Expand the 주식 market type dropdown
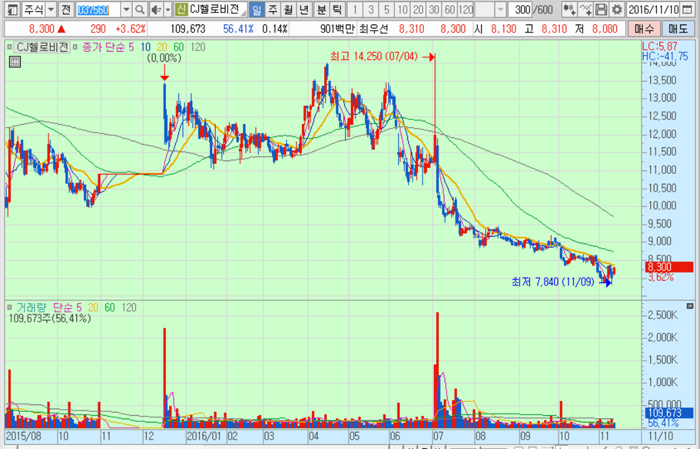Screen dimensions: 700x449 coord(50,9)
